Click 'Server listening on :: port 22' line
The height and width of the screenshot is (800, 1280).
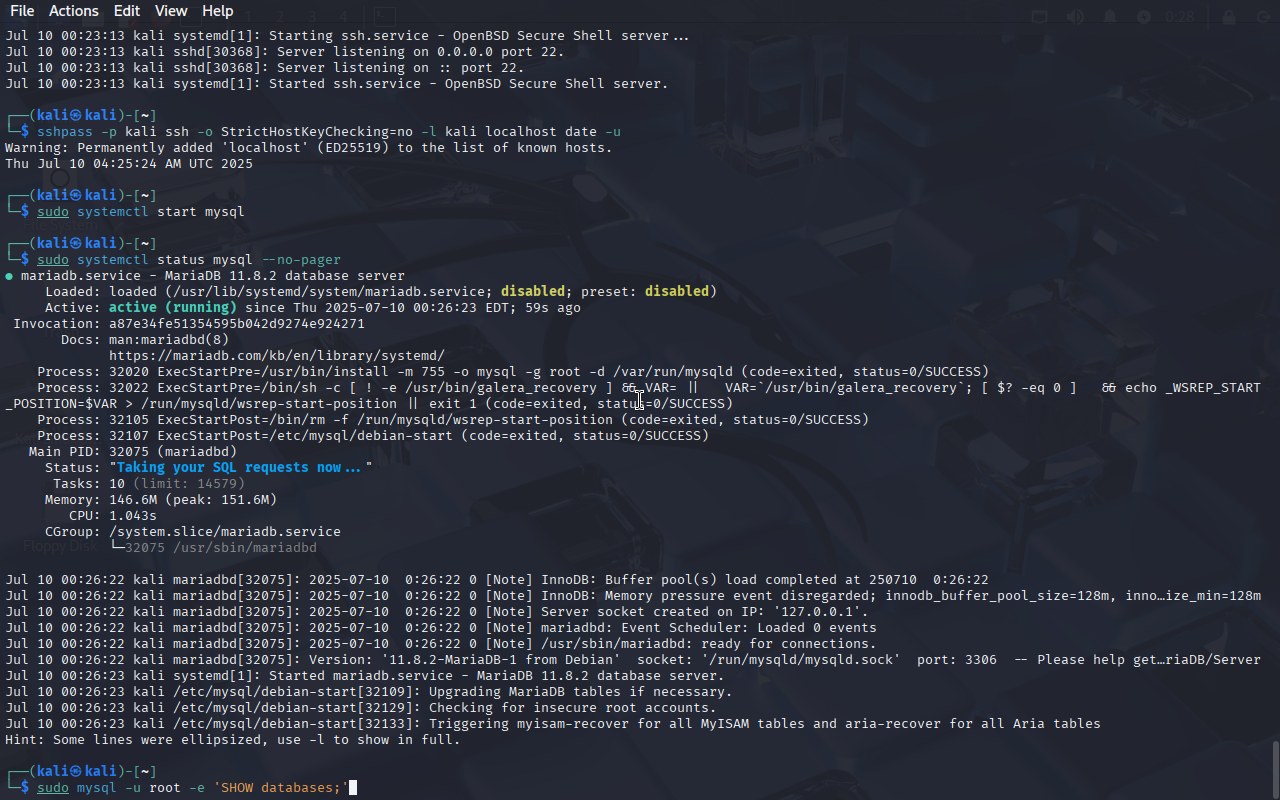[265, 68]
